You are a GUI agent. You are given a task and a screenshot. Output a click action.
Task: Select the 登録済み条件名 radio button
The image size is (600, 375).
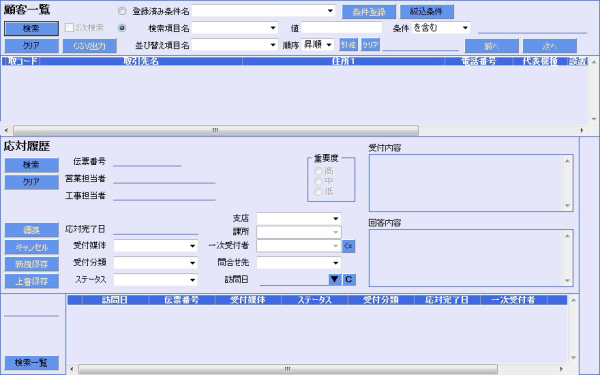(x=122, y=11)
